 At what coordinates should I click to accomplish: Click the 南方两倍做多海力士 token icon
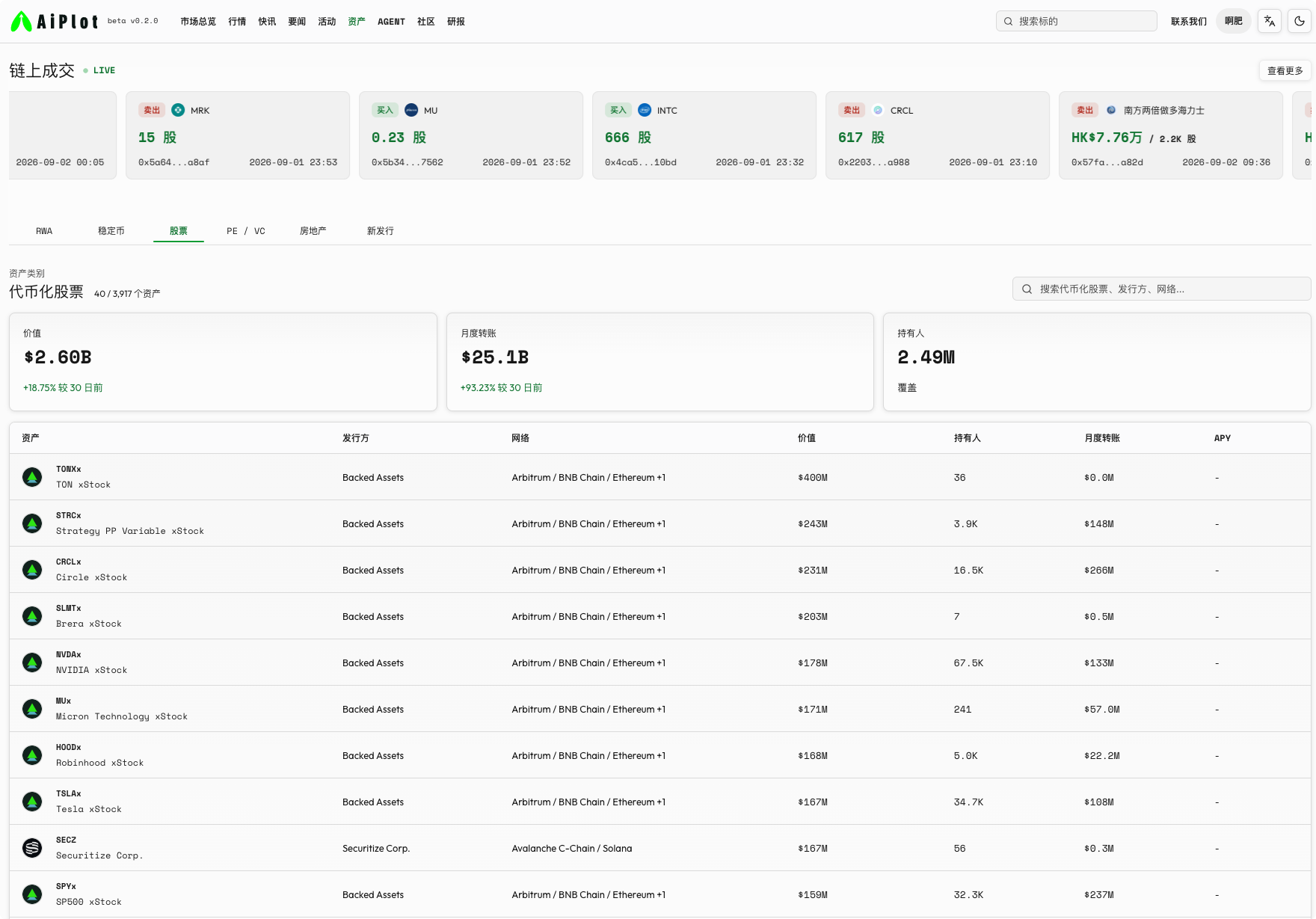[x=1111, y=110]
